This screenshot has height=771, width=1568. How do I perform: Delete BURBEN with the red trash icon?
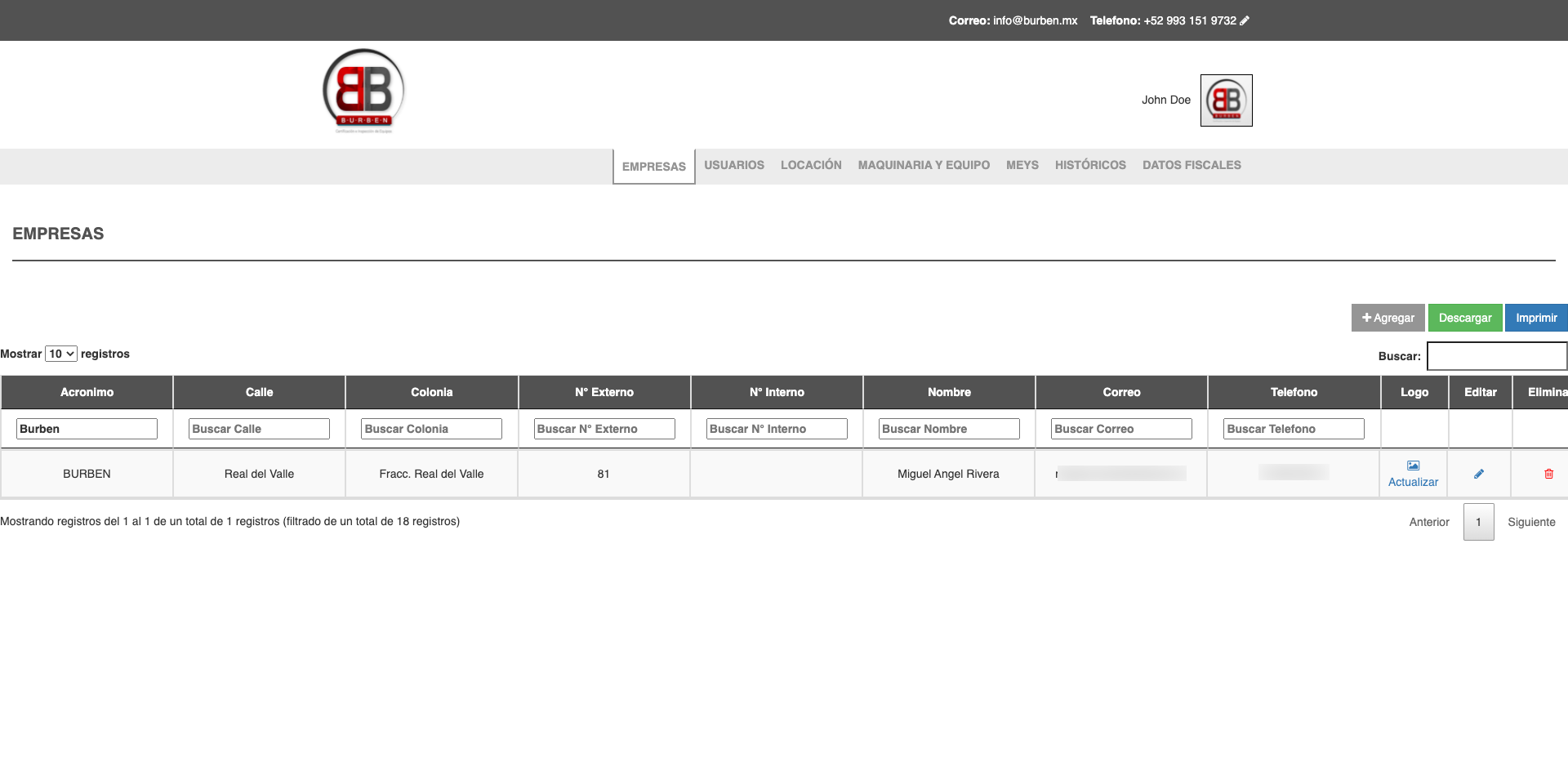1548,474
